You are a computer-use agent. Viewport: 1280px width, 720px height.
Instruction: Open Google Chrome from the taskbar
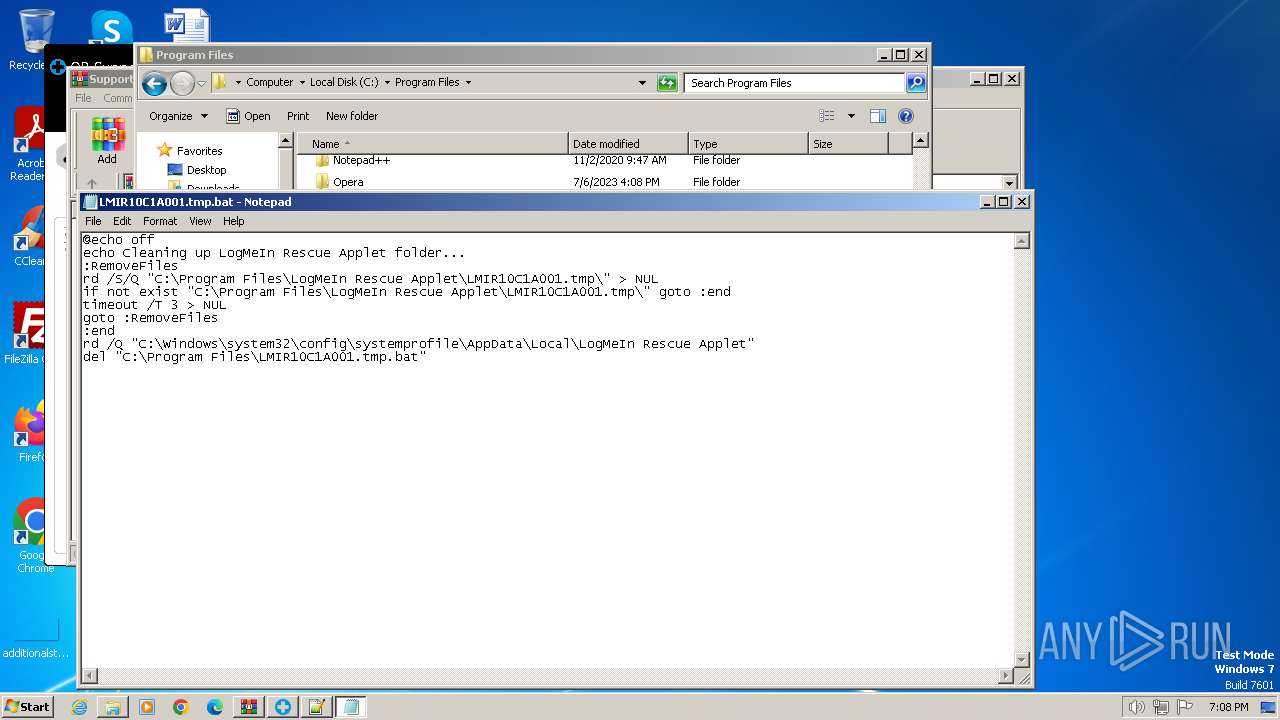point(181,707)
